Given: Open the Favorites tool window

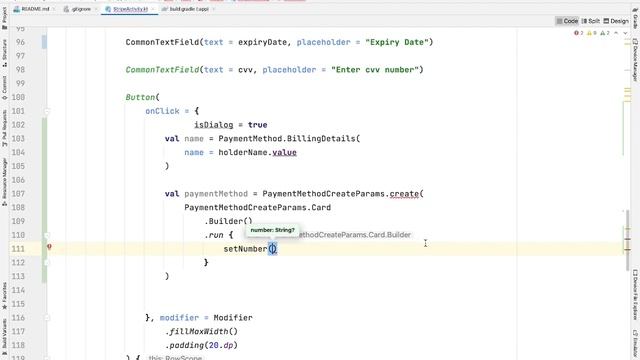Looking at the screenshot, I should [x=4, y=296].
